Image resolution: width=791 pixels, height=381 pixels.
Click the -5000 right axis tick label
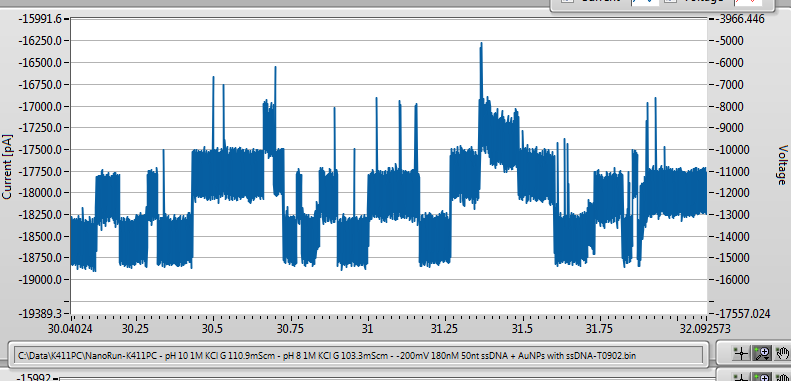(730, 40)
